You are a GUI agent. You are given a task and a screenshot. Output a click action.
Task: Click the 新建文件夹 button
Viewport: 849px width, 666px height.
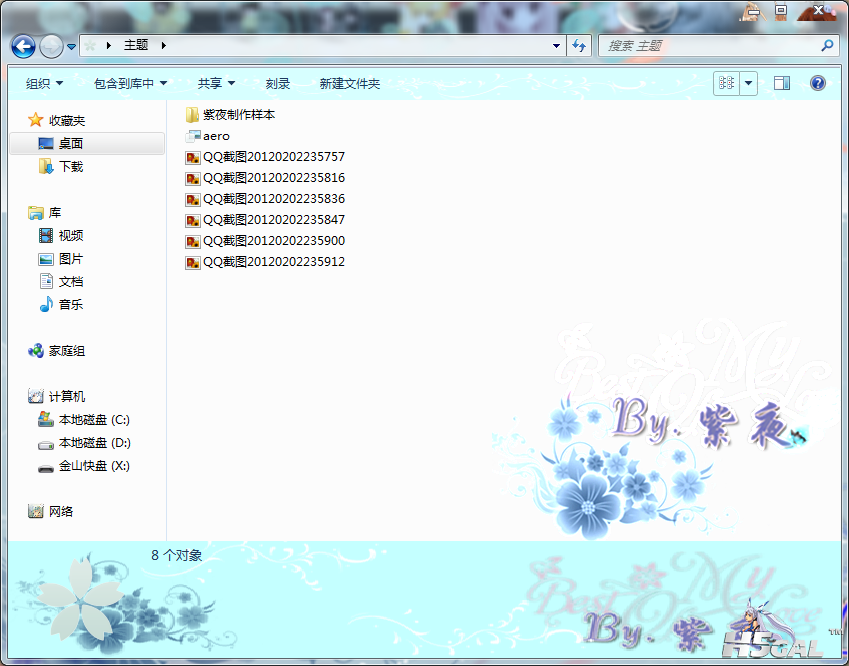[x=350, y=84]
